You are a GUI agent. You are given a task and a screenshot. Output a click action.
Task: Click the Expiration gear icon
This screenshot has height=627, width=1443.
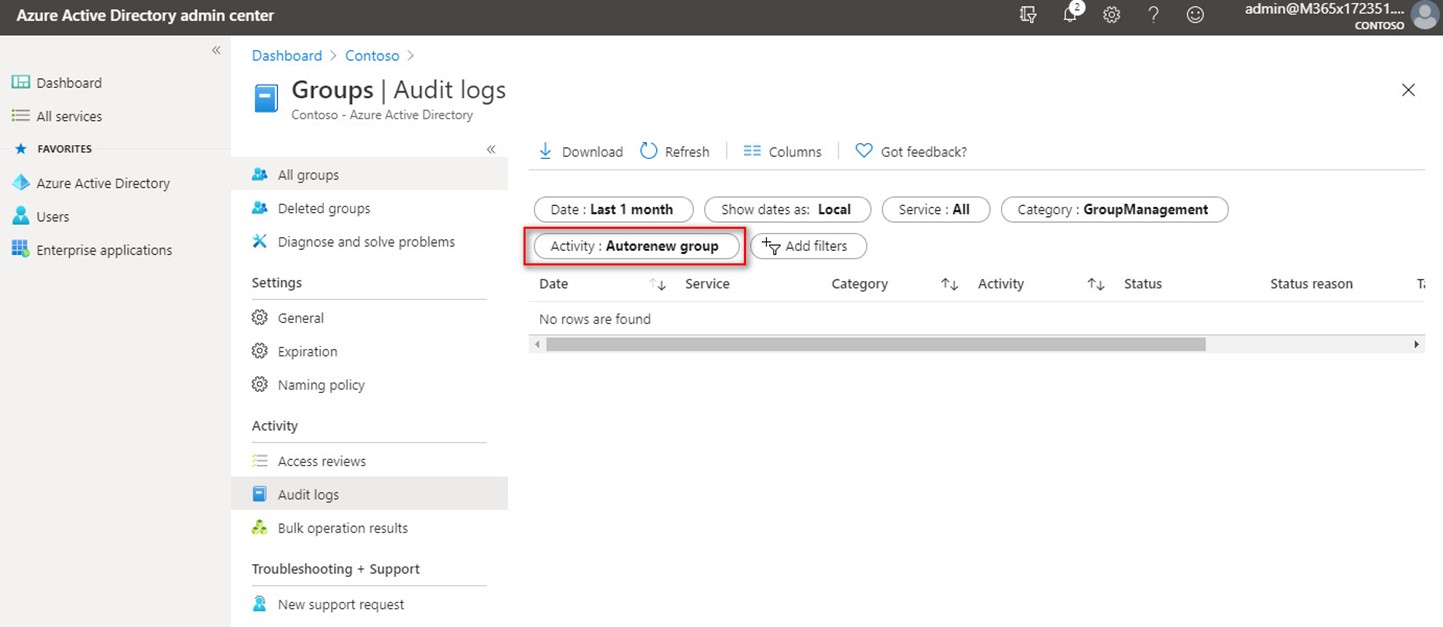point(260,351)
